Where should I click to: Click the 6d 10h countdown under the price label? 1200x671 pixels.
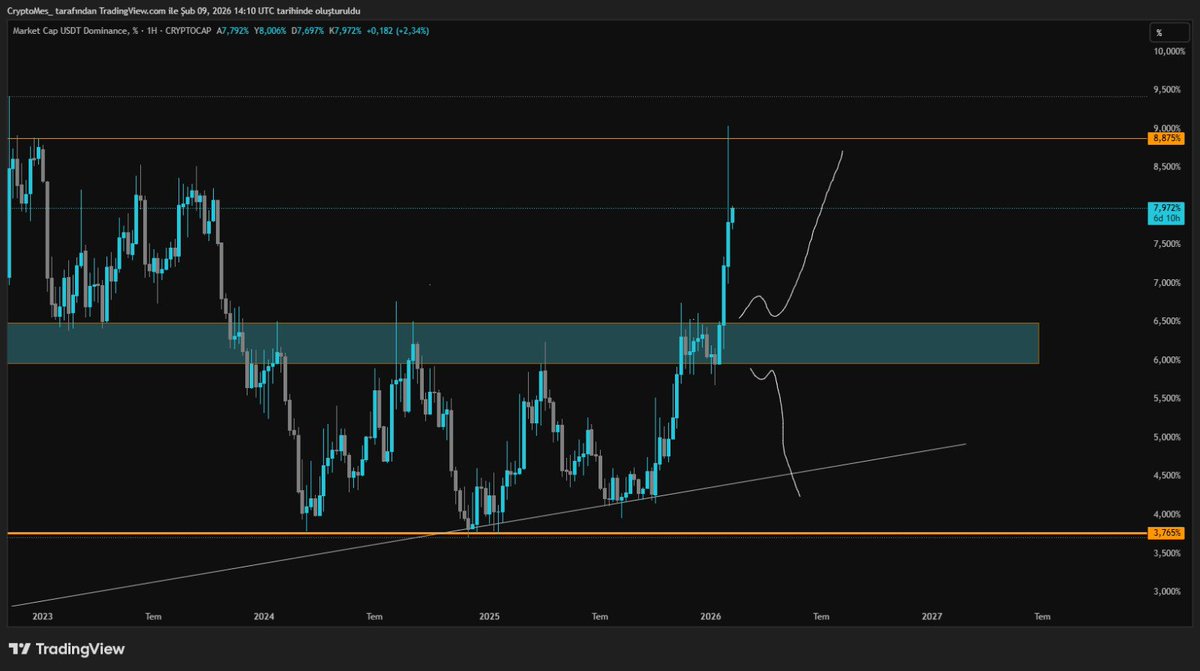tap(1165, 218)
